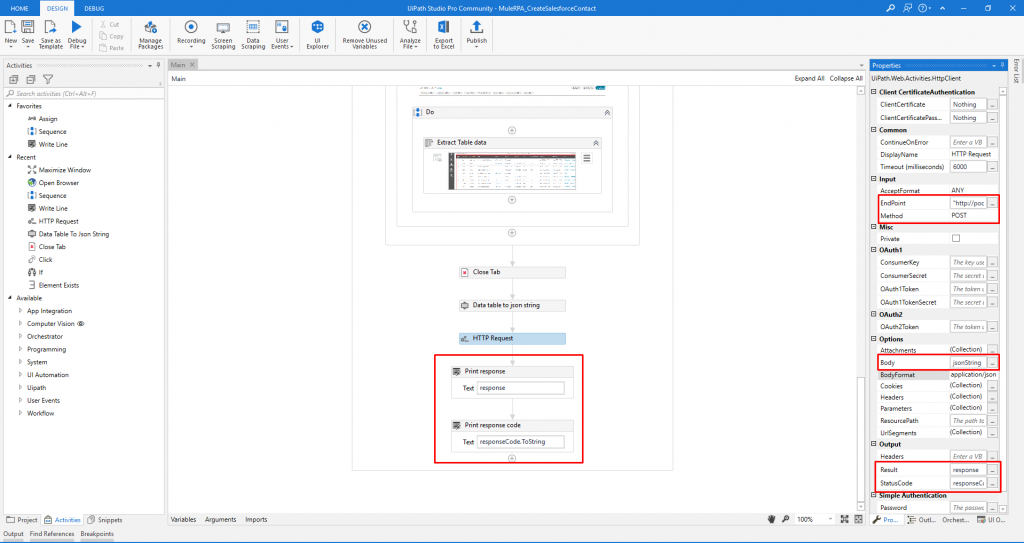Open the Error List side tab

[x=1016, y=71]
